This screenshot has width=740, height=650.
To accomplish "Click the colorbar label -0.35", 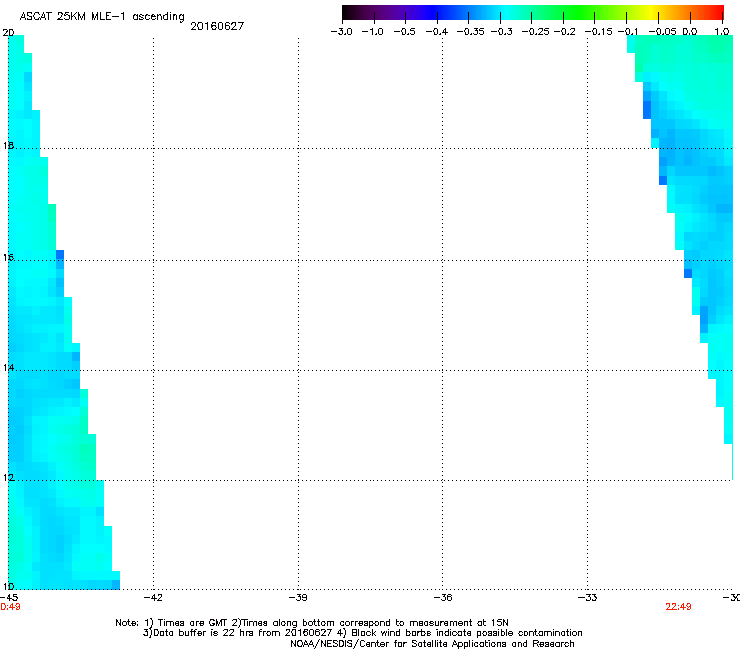I will (470, 32).
